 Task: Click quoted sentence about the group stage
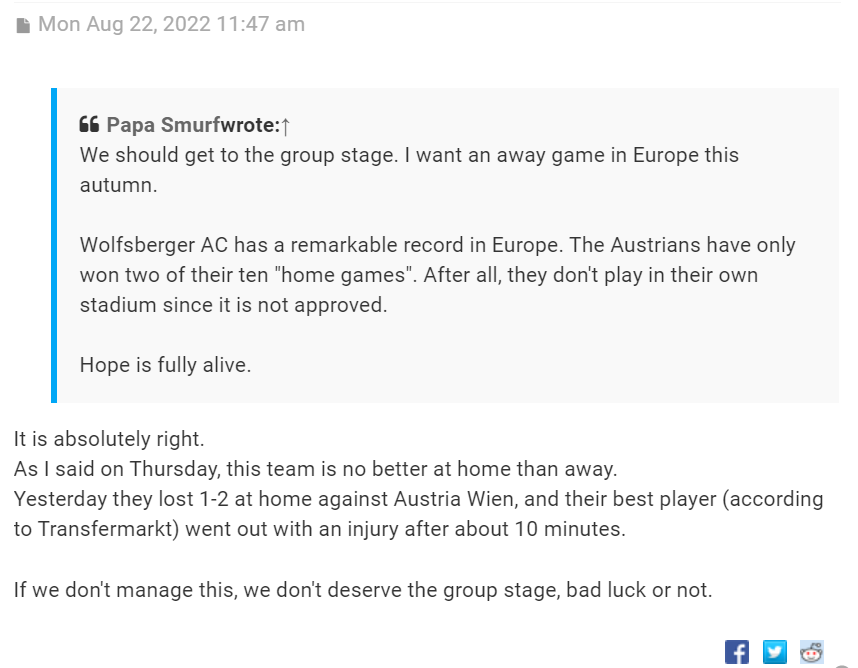click(x=409, y=170)
